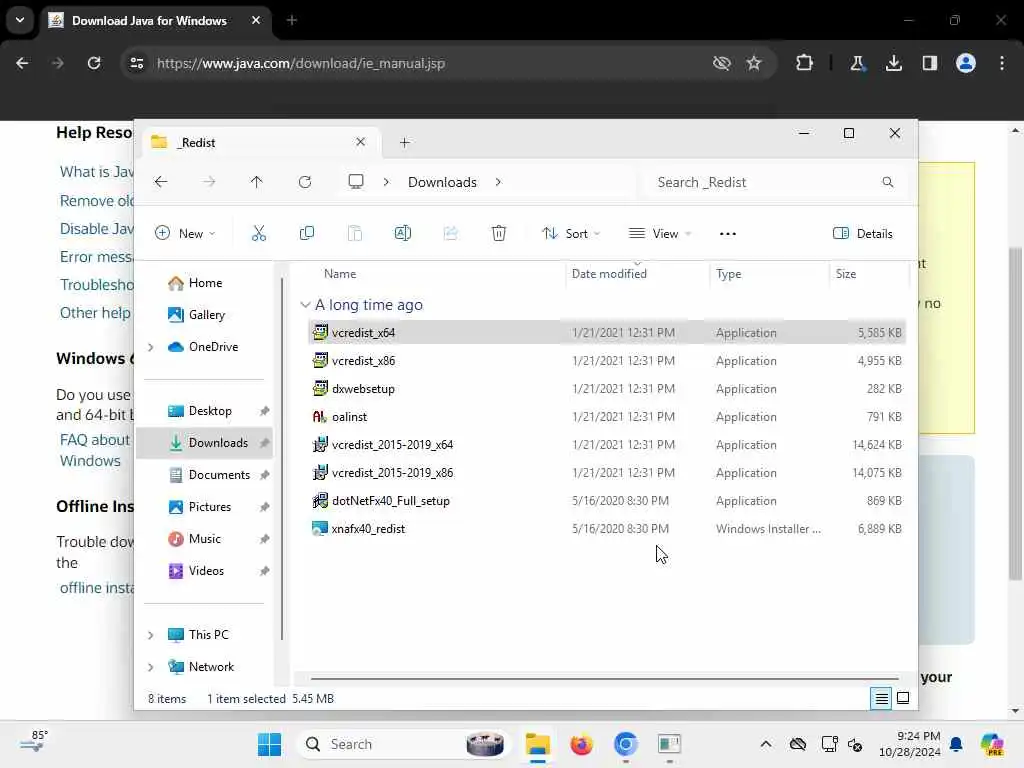
Task: Open Chrome tab search dropdown arrow
Action: pyautogui.click(x=20, y=20)
